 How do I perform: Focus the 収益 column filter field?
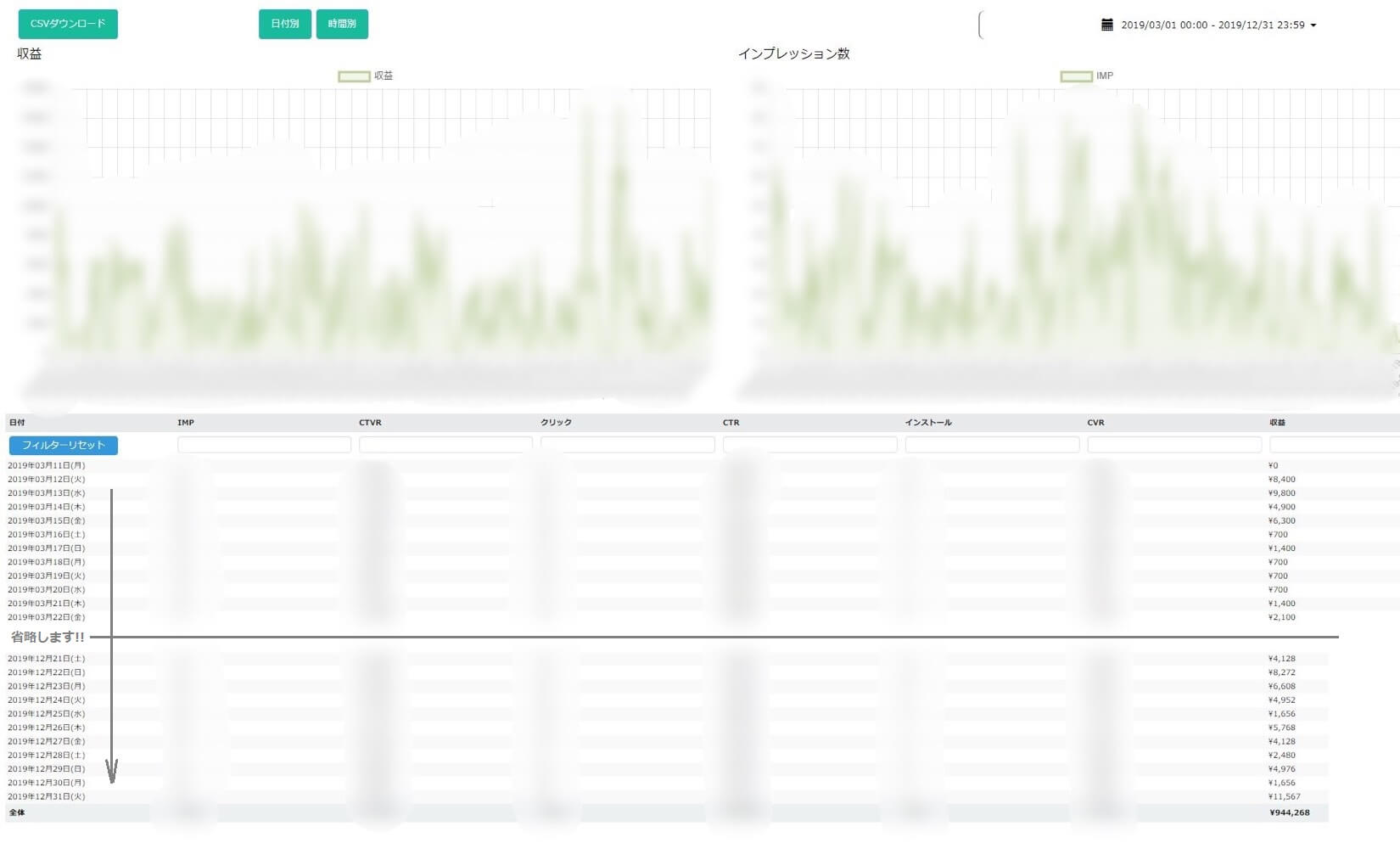click(1335, 444)
